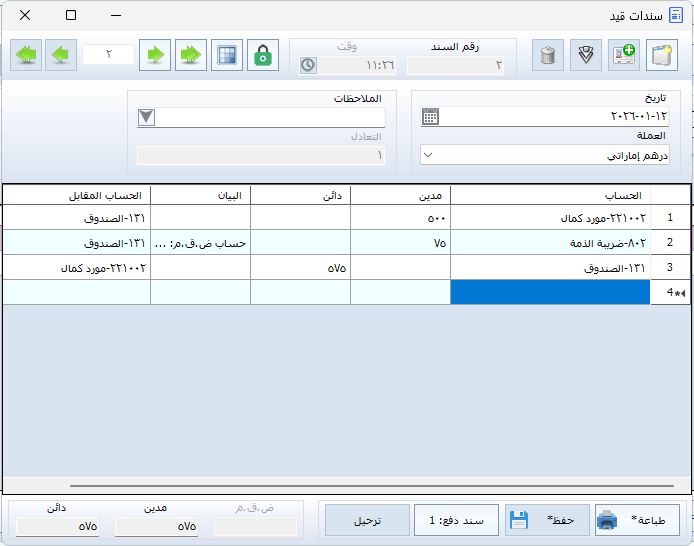
Task: Jump to last record double right arrow
Action: 190,55
